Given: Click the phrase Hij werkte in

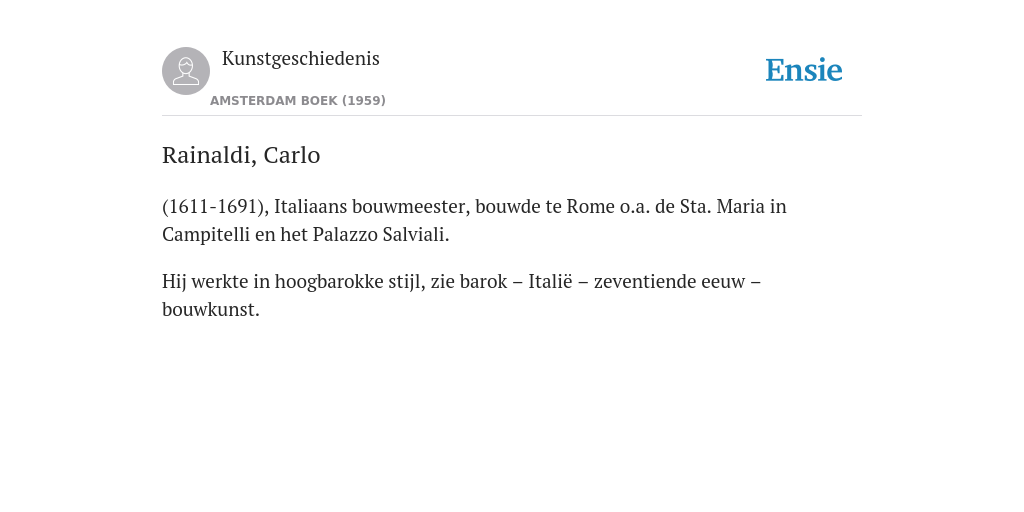Looking at the screenshot, I should tap(216, 281).
